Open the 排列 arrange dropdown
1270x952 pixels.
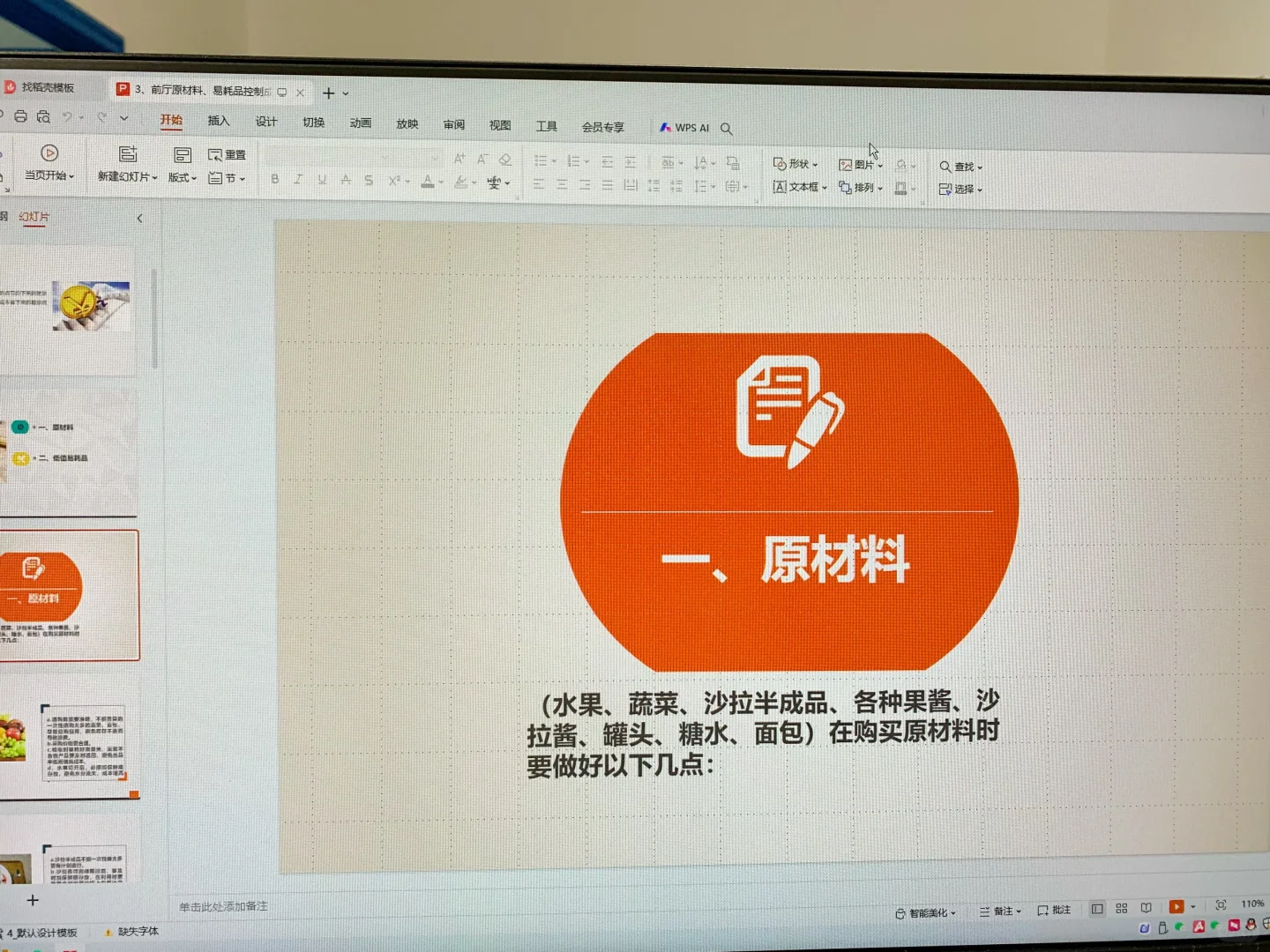pyautogui.click(x=863, y=187)
